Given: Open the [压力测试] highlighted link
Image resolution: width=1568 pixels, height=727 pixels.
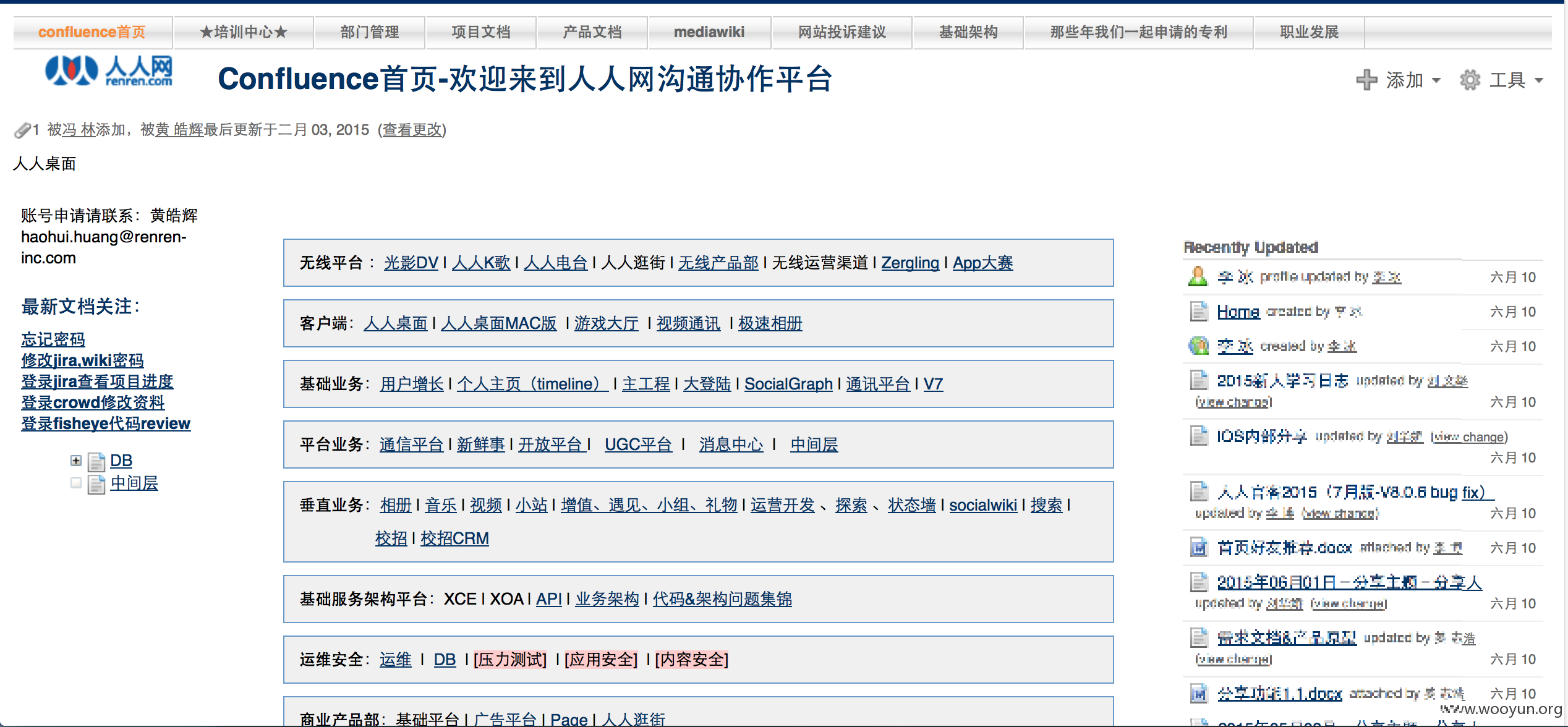Looking at the screenshot, I should (x=510, y=660).
